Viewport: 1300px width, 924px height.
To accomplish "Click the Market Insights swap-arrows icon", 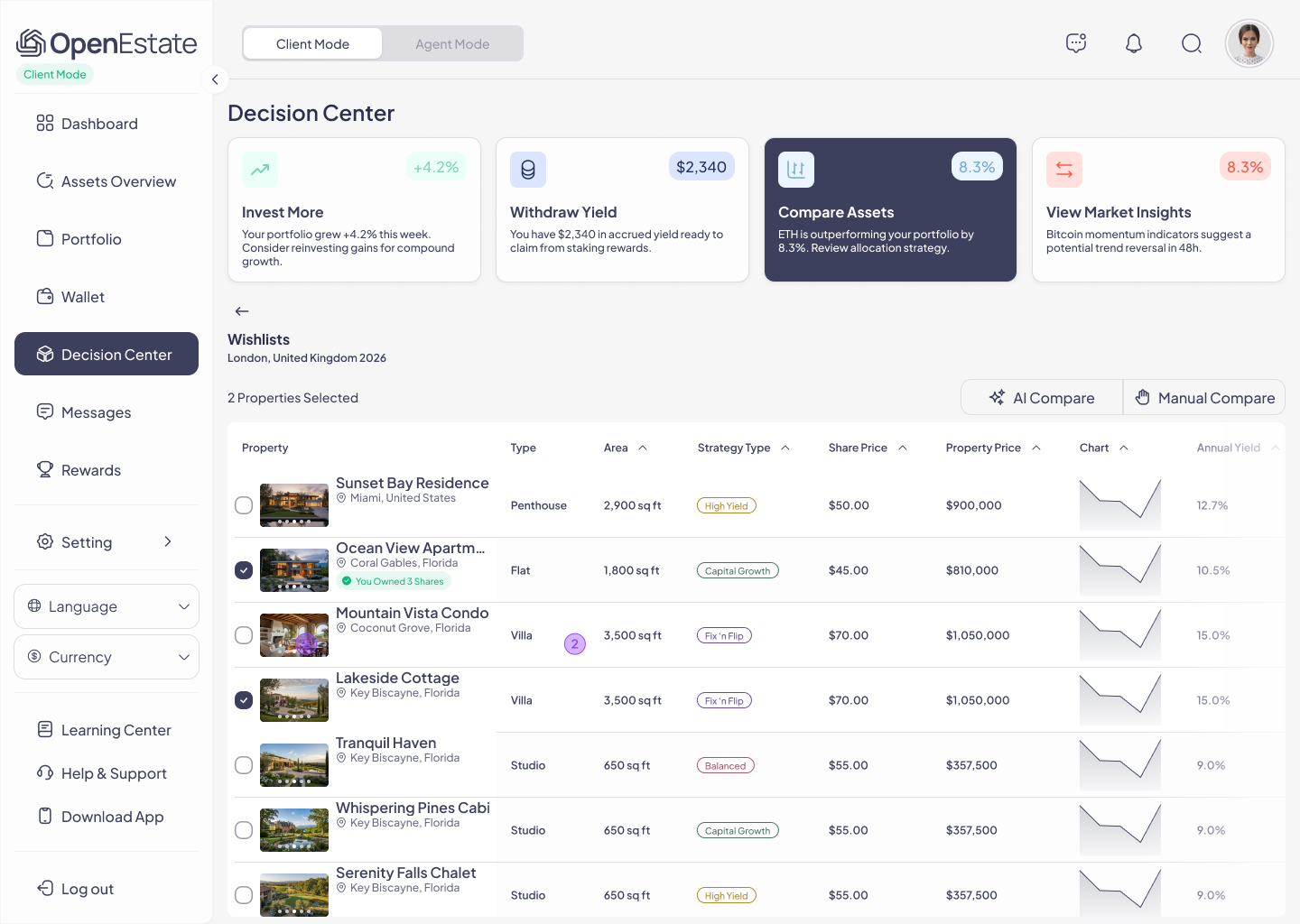I will point(1064,170).
